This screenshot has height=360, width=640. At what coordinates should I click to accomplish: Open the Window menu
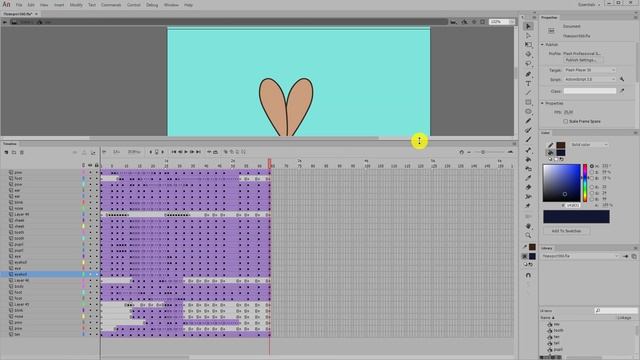click(x=171, y=5)
